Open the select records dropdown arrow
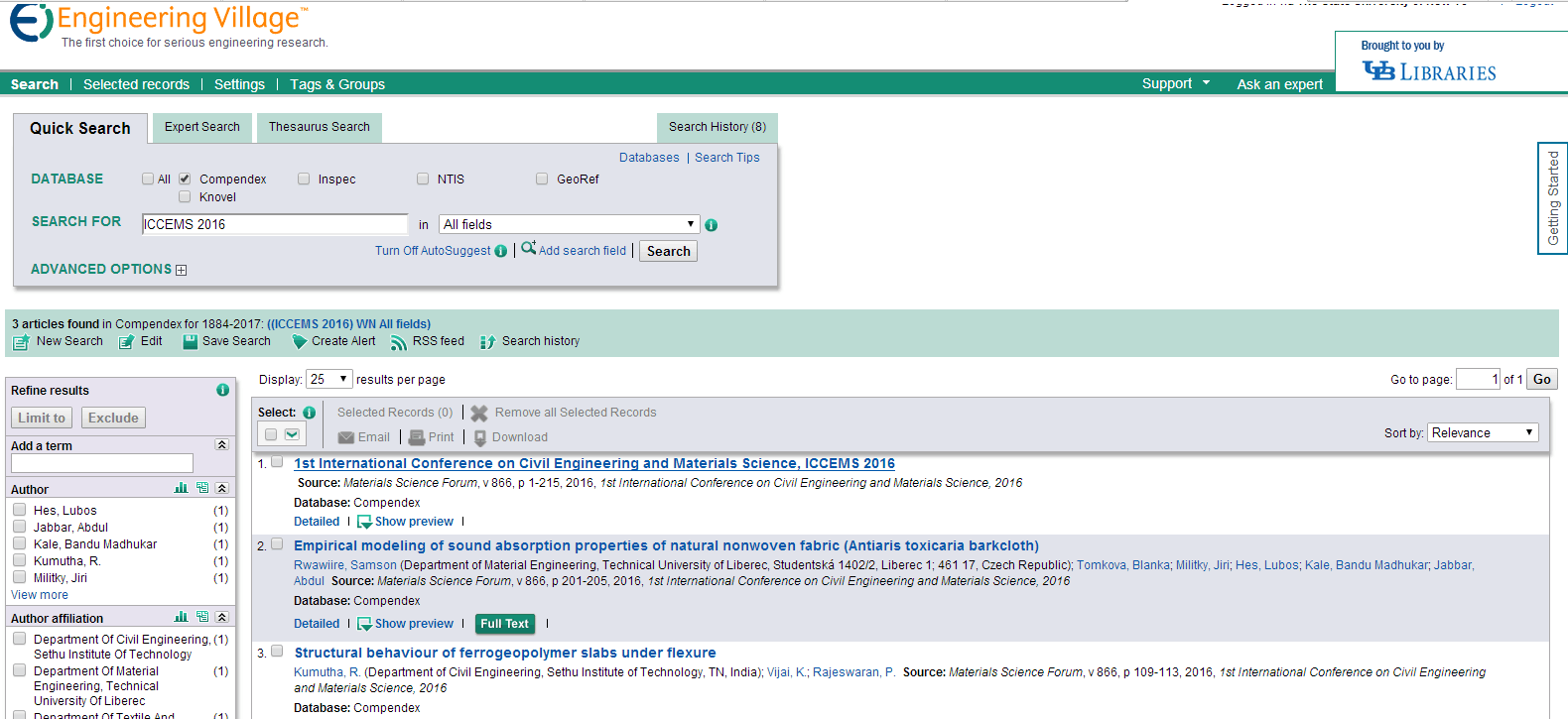This screenshot has height=719, width=1568. click(x=292, y=434)
